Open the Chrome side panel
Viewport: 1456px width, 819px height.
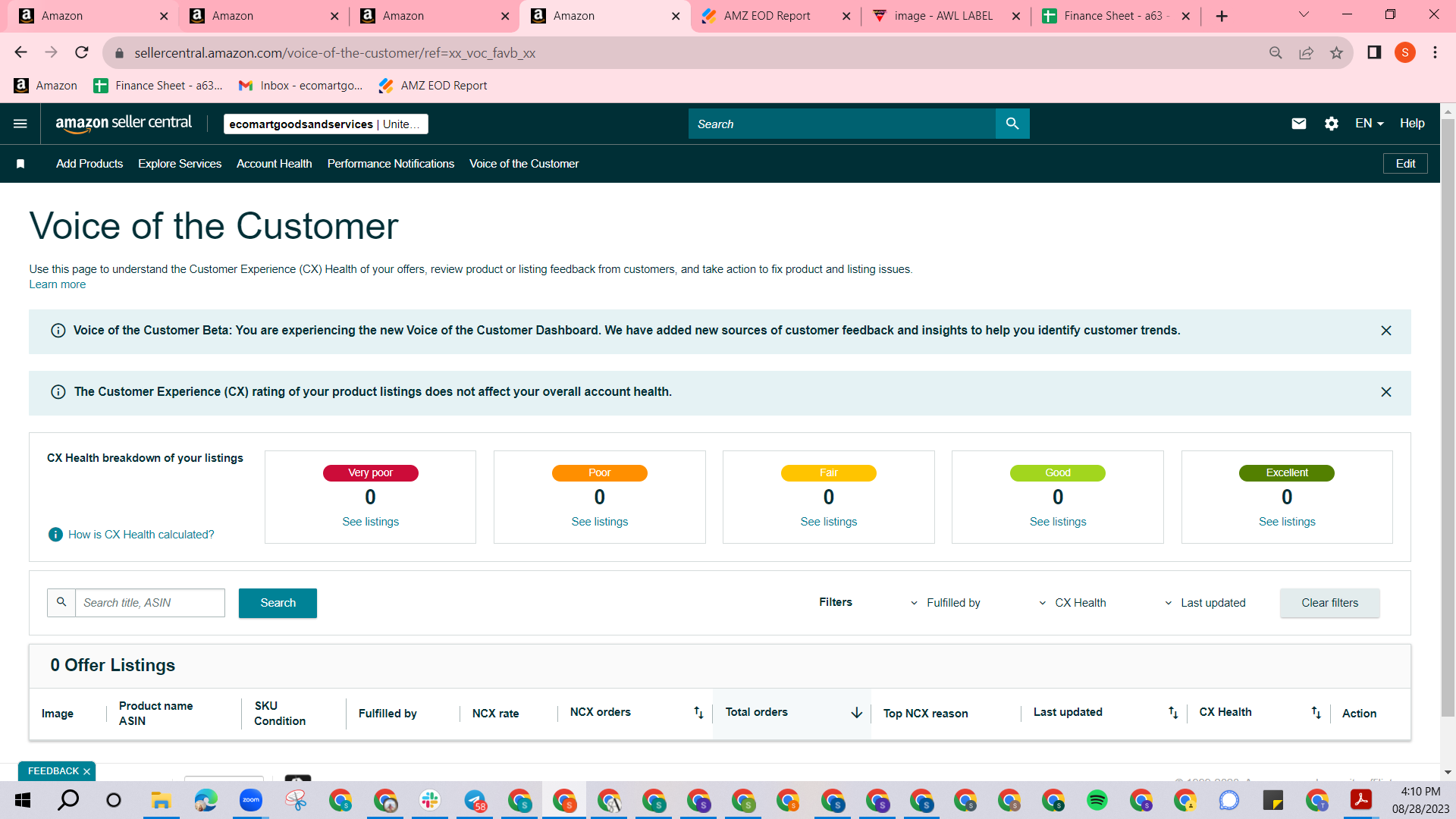coord(1374,52)
